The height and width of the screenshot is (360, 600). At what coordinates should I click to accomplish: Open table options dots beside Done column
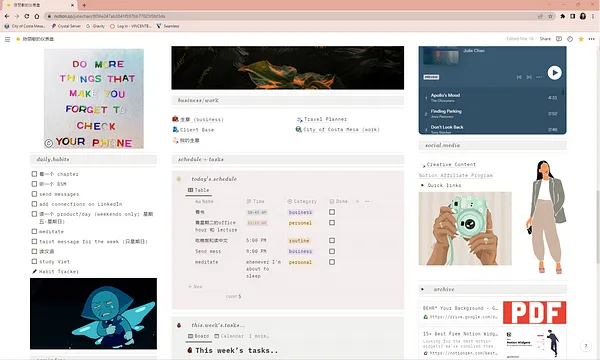[x=367, y=201]
